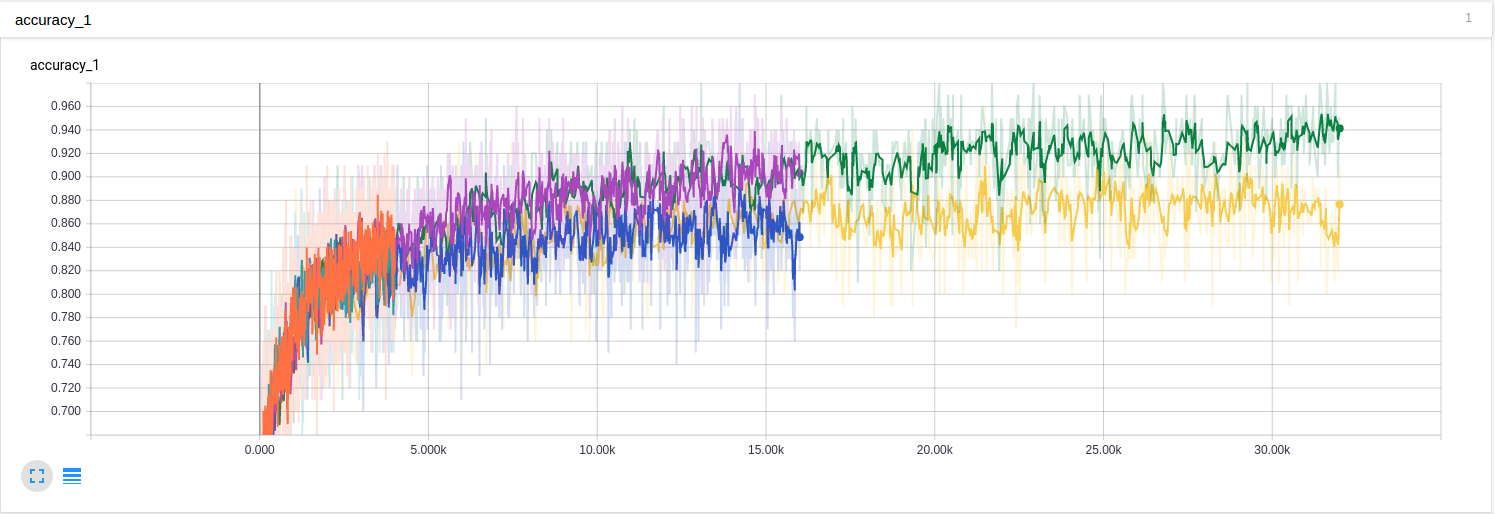
Task: Click the 15.00k x-axis label
Action: 766,451
